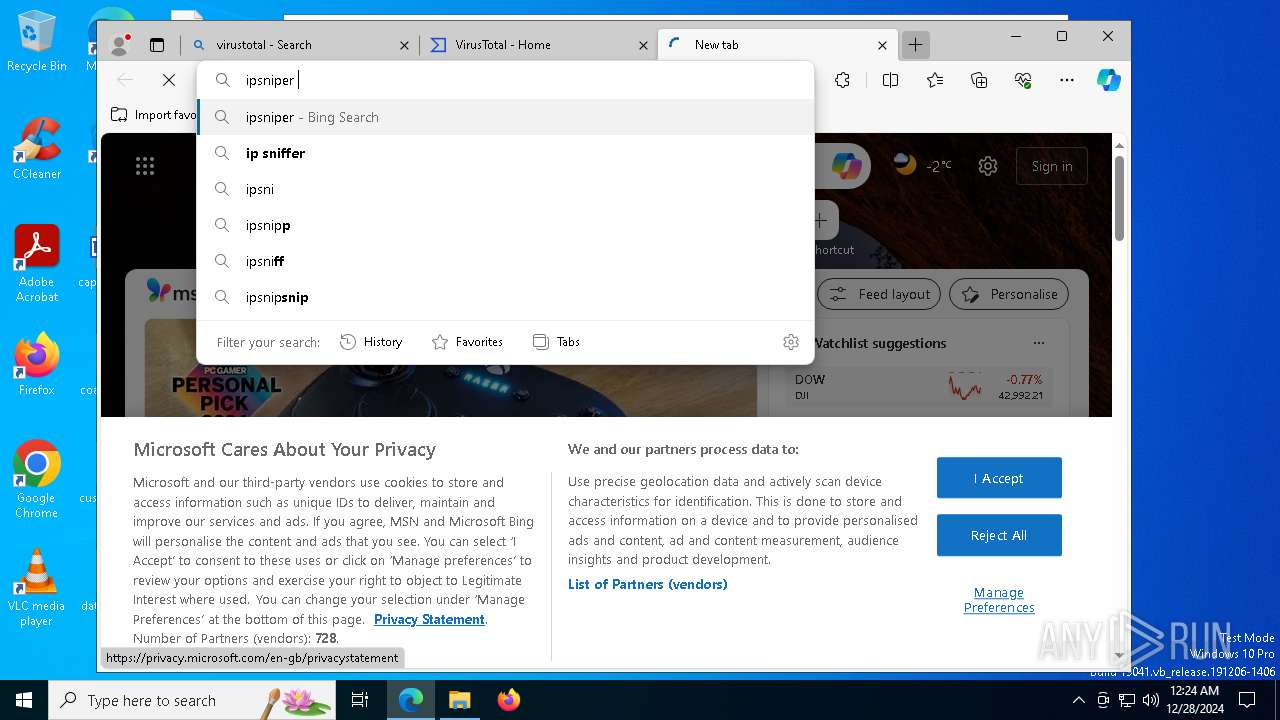Image resolution: width=1280 pixels, height=720 pixels.
Task: Click Reject All cookies button
Action: [x=999, y=535]
